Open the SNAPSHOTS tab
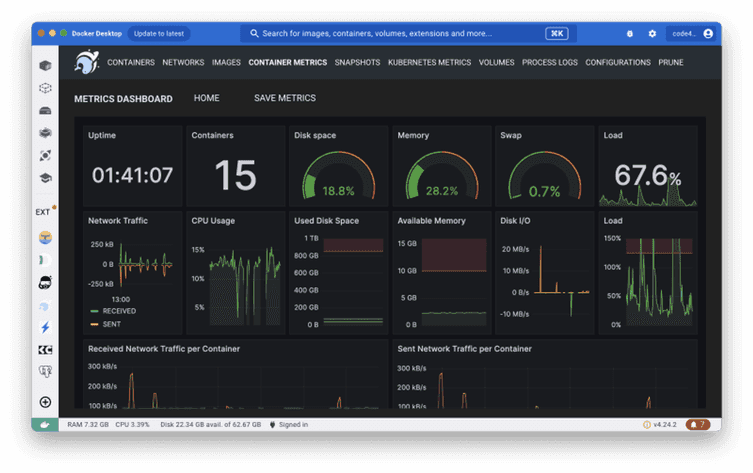The width and height of the screenshot is (753, 473). point(357,62)
